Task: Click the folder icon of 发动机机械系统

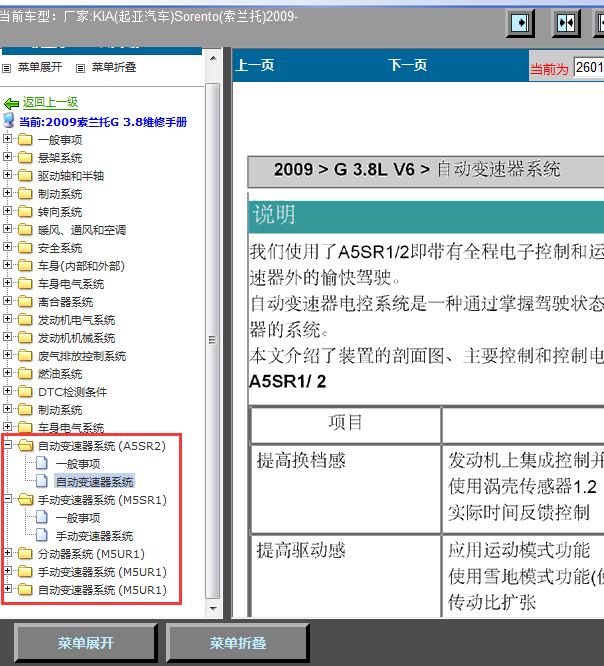Action: 25,338
